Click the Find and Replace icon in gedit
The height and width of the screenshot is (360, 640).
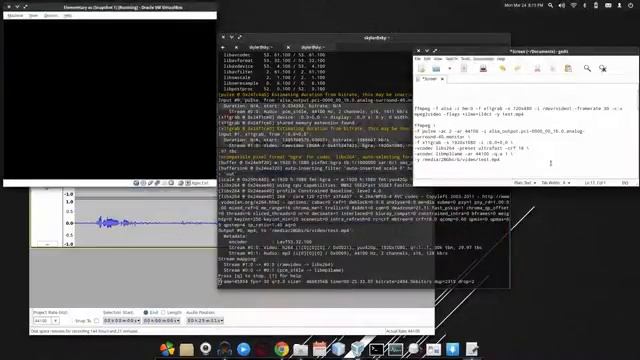point(603,69)
